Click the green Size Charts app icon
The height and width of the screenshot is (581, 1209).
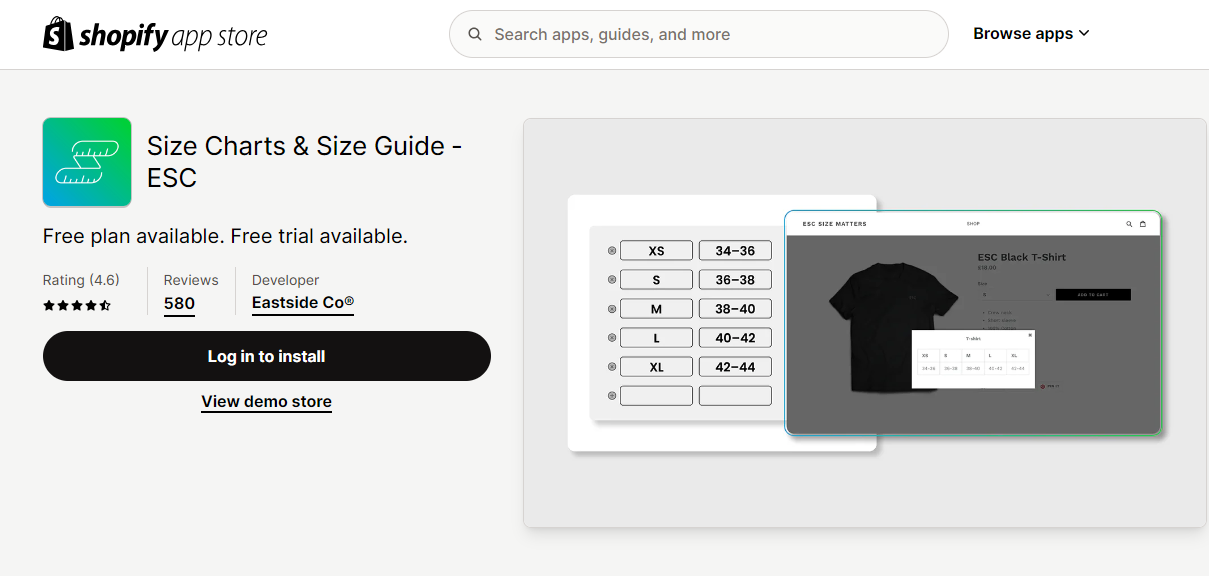[86, 162]
